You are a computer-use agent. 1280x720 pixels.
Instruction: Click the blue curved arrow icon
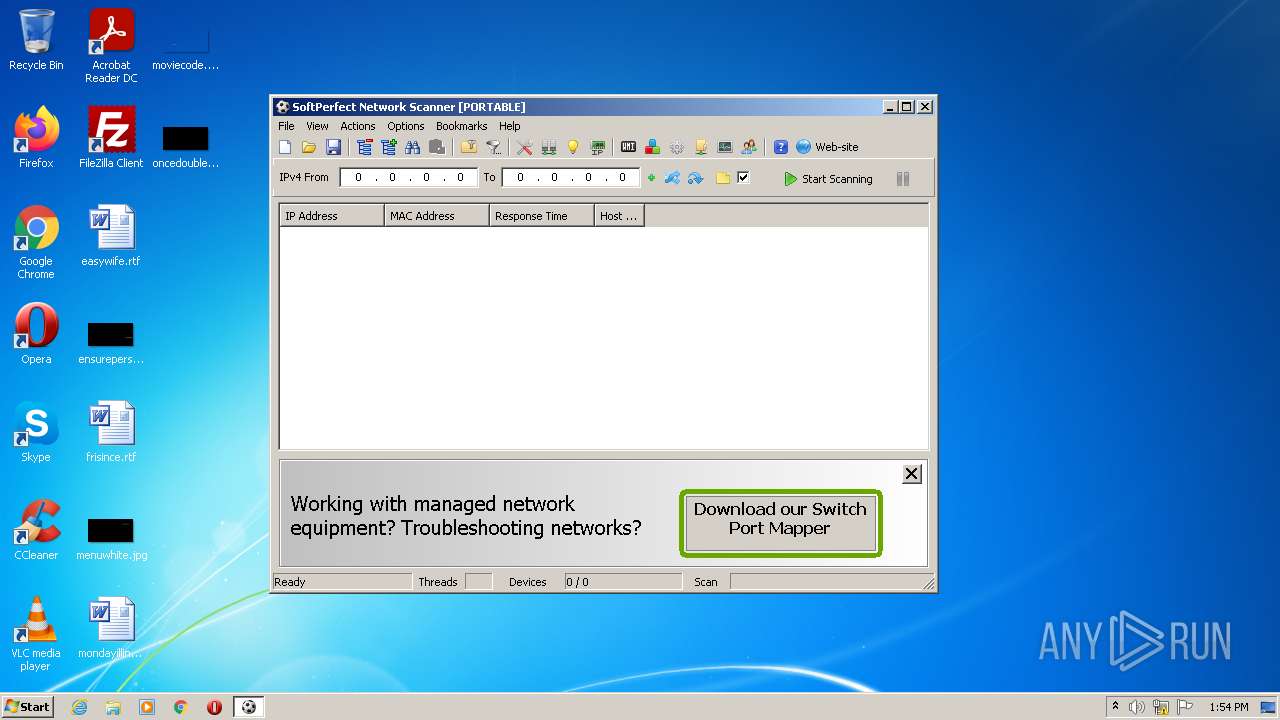695,178
